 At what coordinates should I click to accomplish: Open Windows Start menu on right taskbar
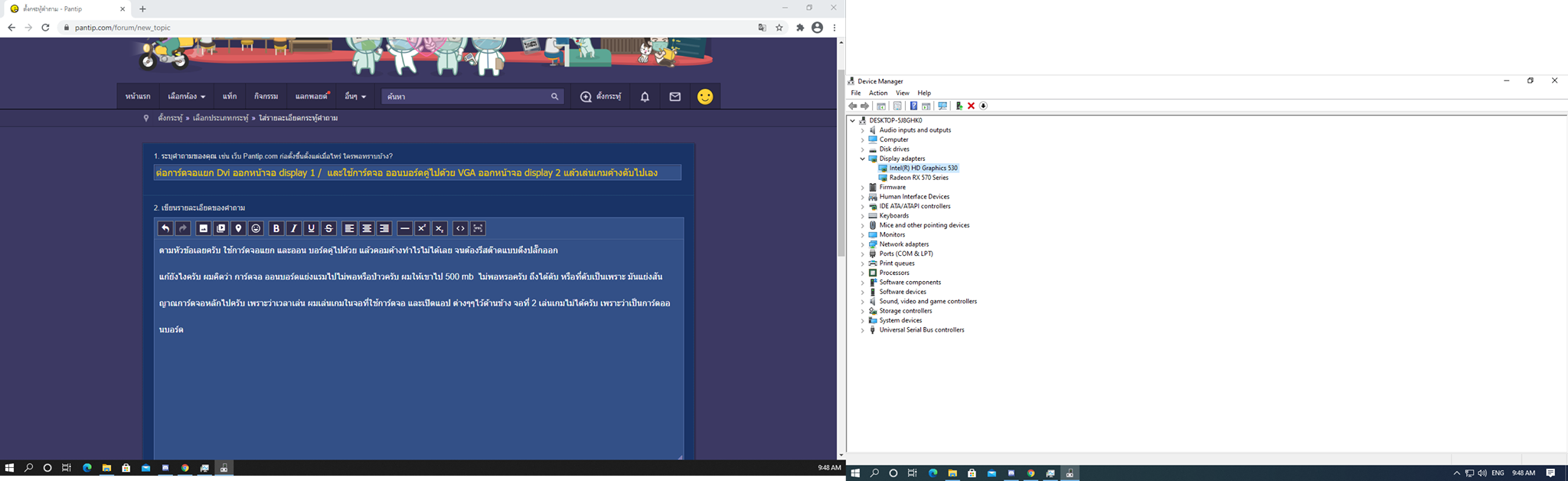855,473
